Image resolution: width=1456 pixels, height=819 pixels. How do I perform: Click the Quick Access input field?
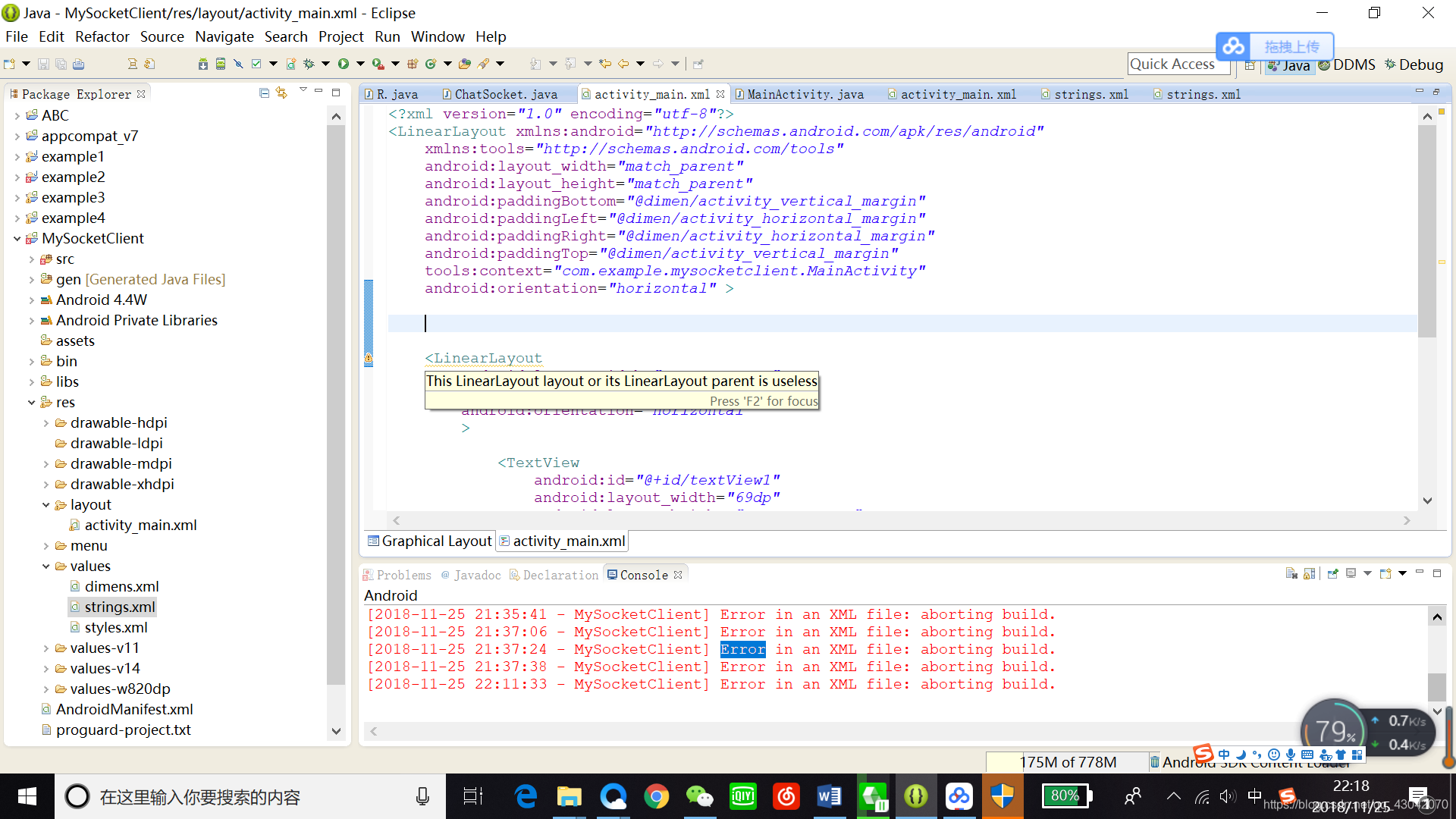pyautogui.click(x=1178, y=64)
